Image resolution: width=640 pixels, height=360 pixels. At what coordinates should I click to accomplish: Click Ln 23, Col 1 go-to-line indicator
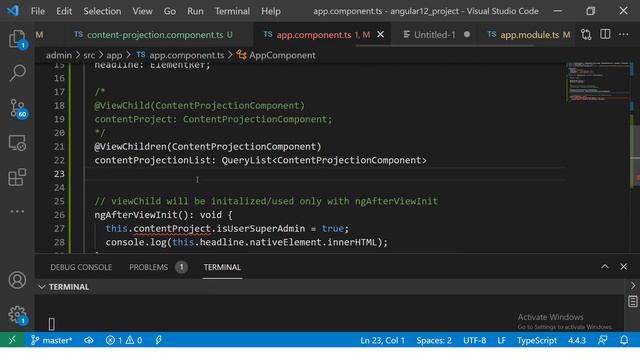pyautogui.click(x=382, y=340)
